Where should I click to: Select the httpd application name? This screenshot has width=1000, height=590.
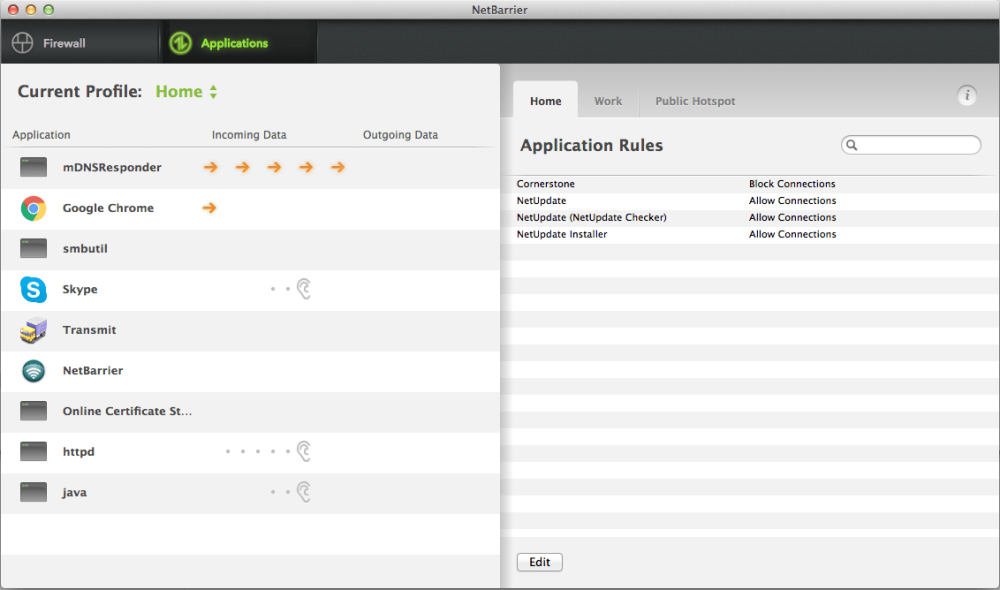[x=78, y=452]
